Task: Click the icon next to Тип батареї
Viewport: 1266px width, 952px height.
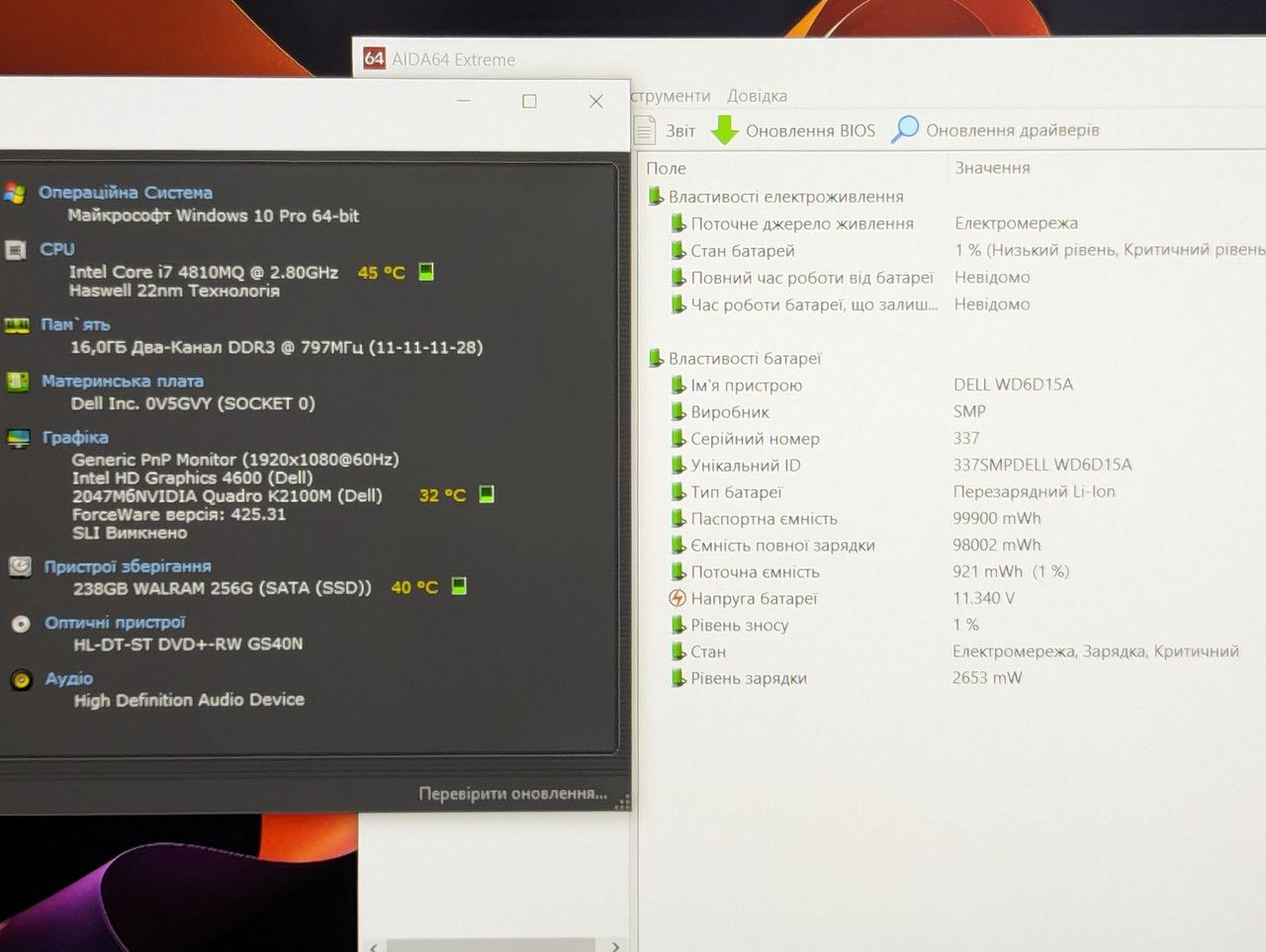Action: click(678, 491)
